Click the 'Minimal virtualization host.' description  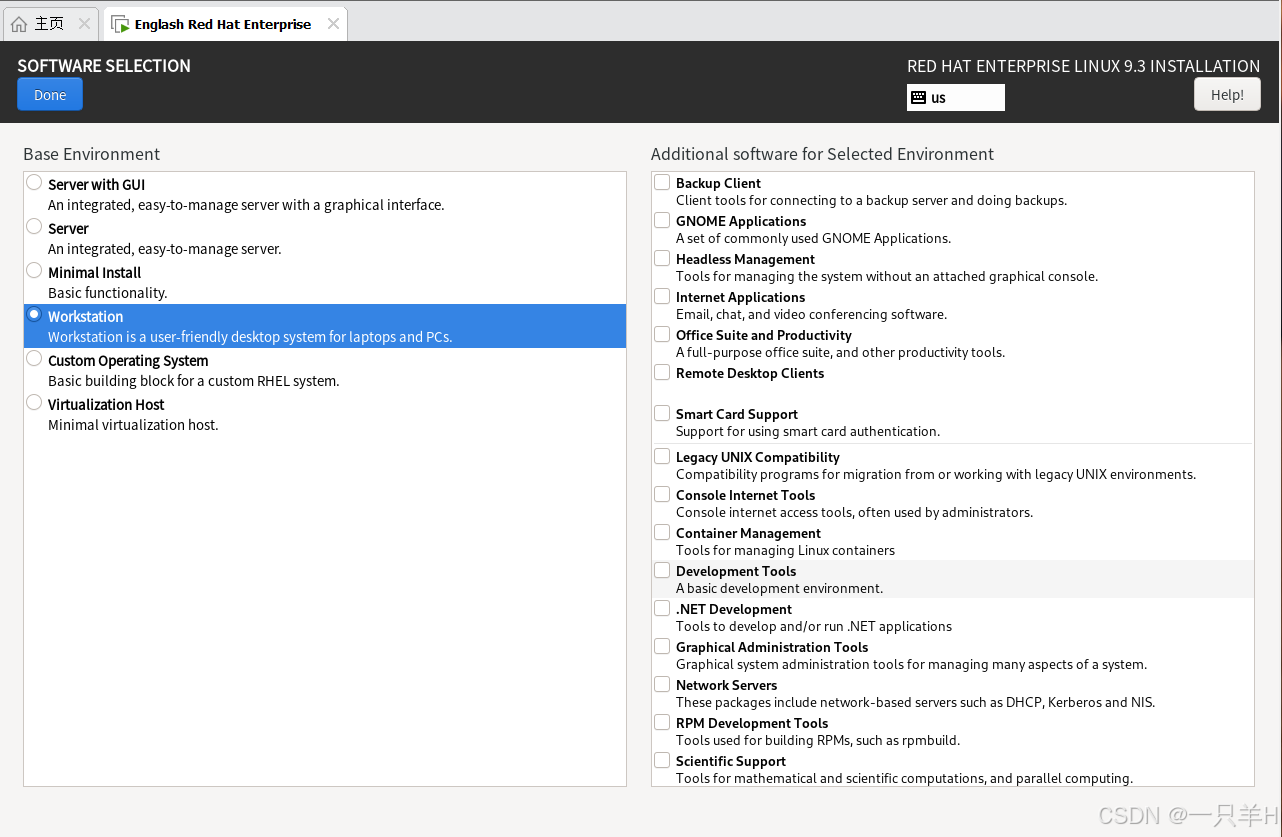tap(133, 425)
